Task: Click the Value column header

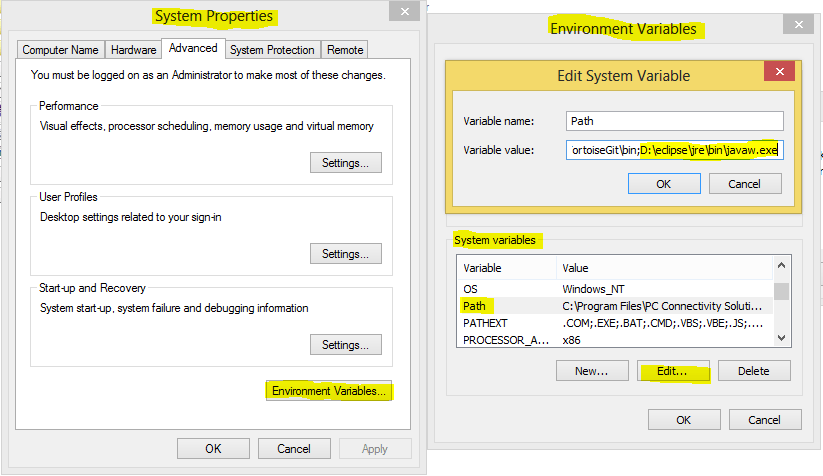Action: pyautogui.click(x=664, y=268)
